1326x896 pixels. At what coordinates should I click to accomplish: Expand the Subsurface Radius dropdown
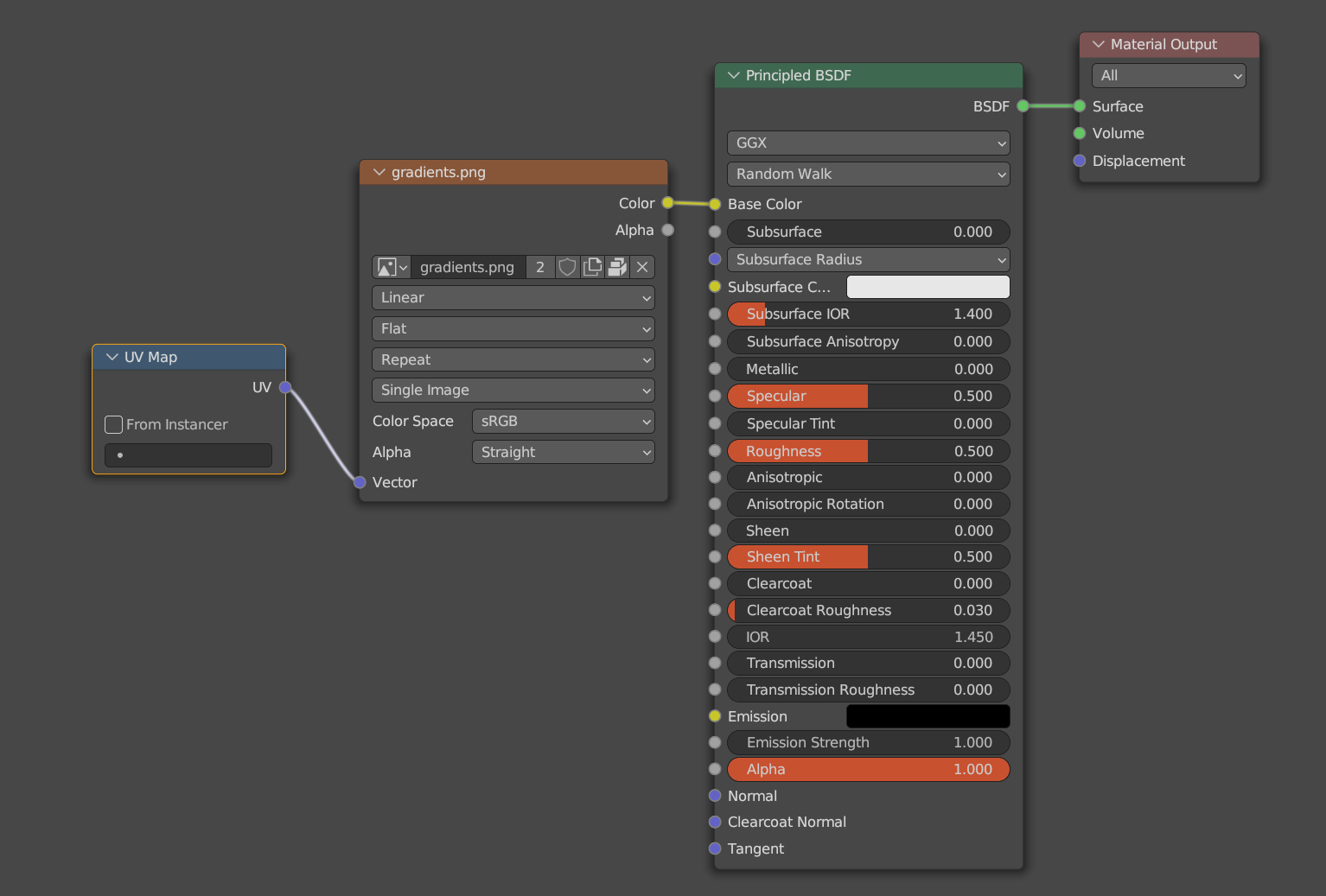(x=869, y=259)
